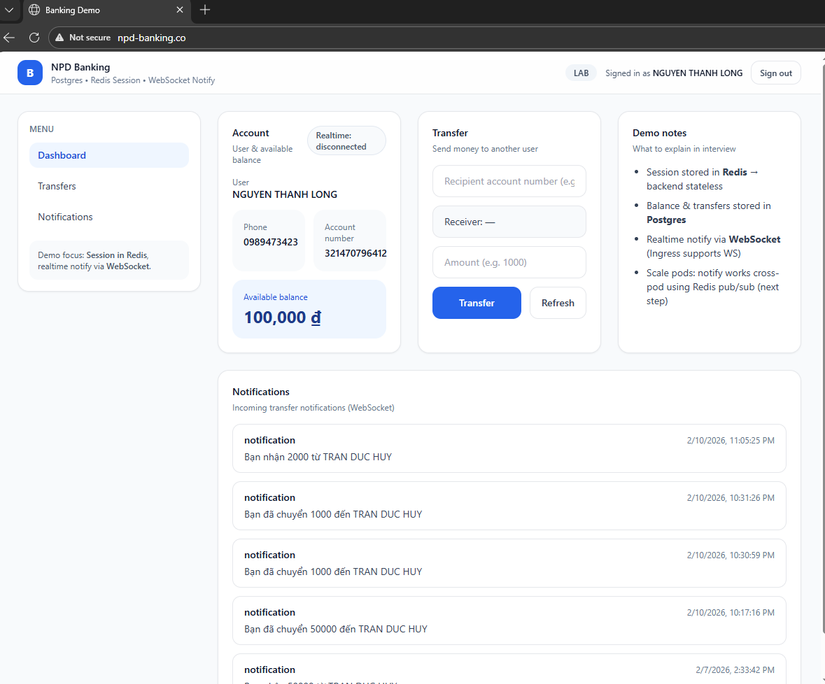Click Signed in as NGUYEN THANH LONG text
Image resolution: width=825 pixels, height=684 pixels.
point(673,73)
